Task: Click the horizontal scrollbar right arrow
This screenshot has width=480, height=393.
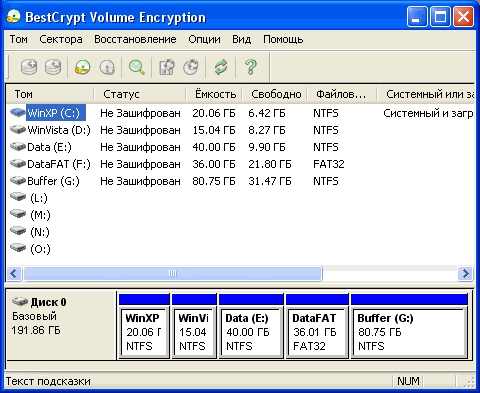Action: pyautogui.click(x=465, y=274)
